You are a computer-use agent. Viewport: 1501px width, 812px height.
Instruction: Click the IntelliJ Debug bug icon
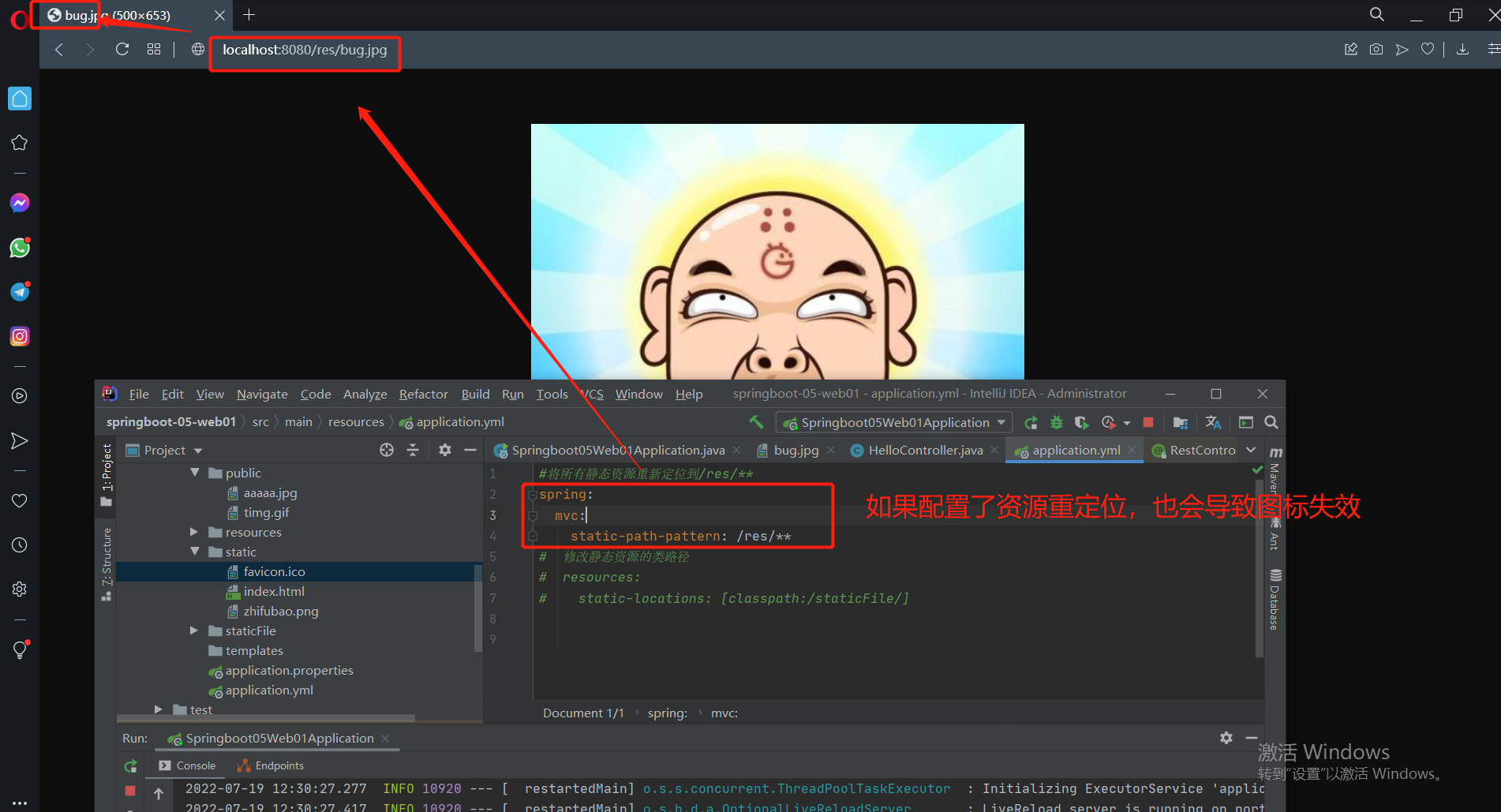(x=1057, y=423)
